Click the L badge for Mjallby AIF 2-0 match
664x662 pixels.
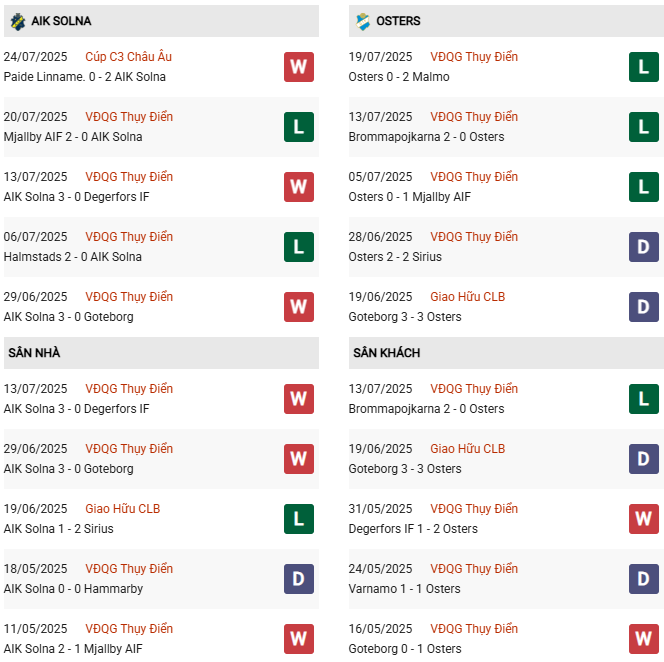click(x=298, y=127)
